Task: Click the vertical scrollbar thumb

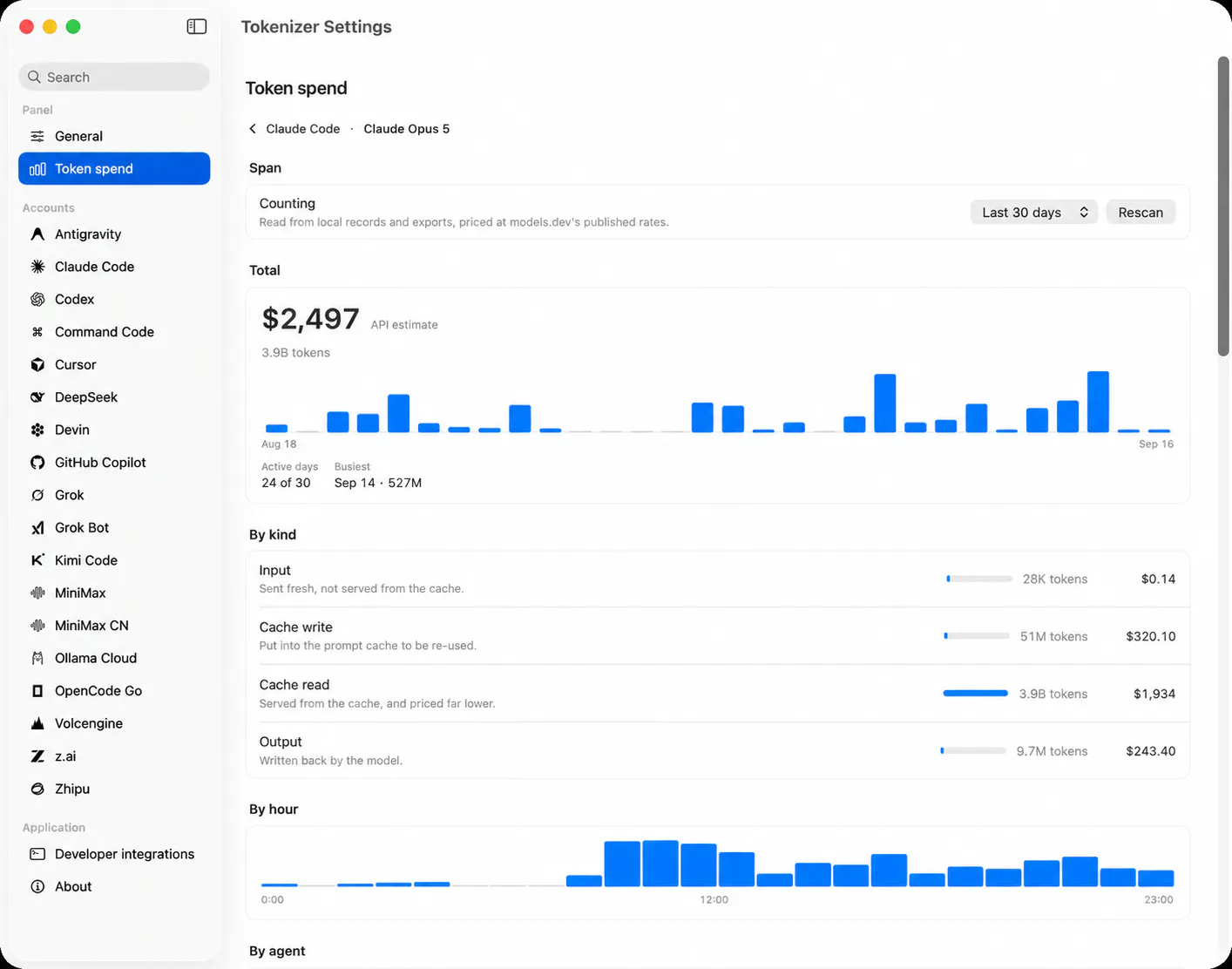Action: coord(1223,207)
